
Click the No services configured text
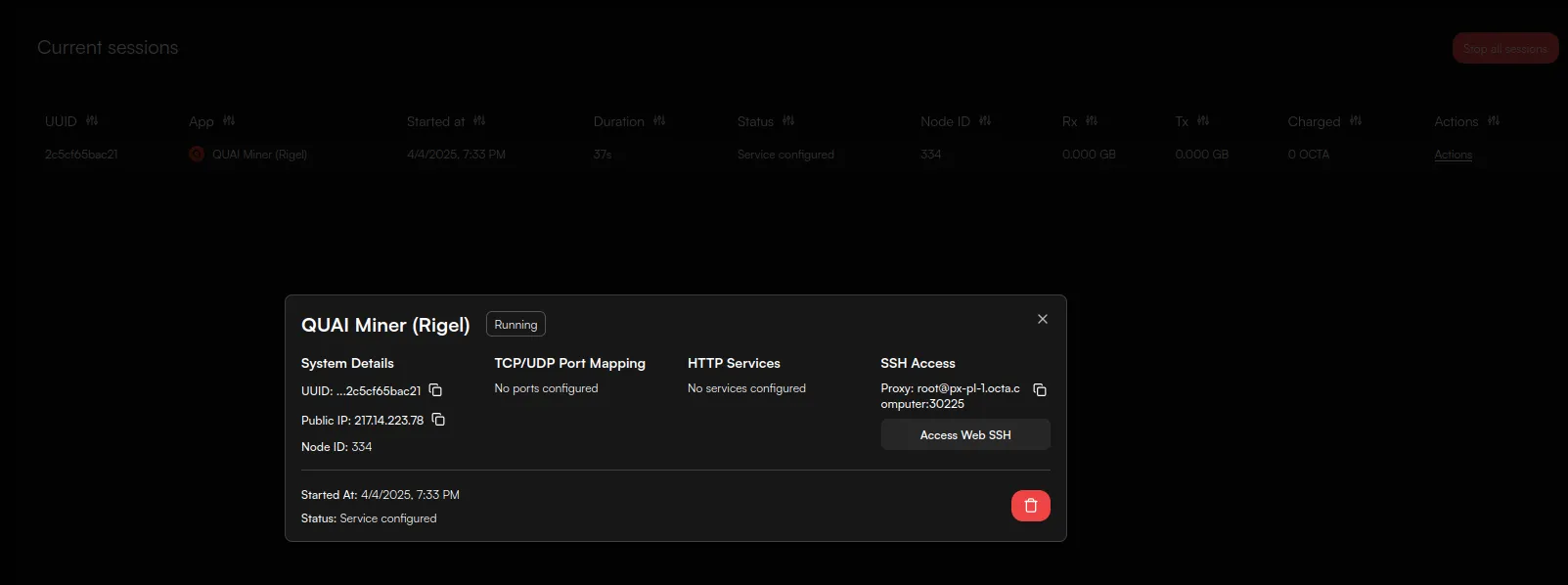pyautogui.click(x=746, y=388)
